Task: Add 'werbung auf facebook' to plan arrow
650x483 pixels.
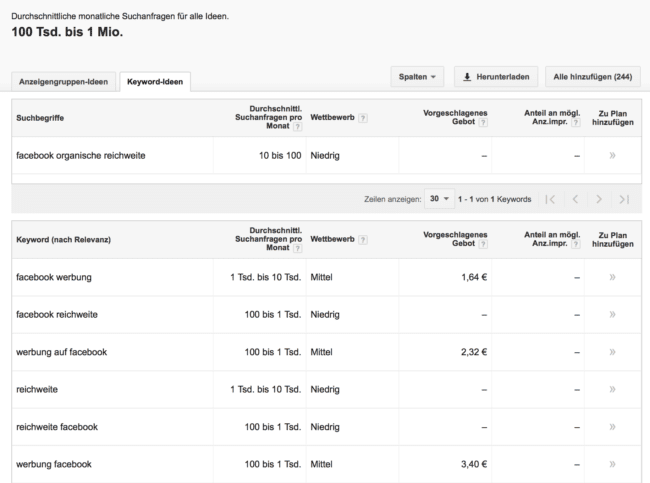Action: pos(612,352)
